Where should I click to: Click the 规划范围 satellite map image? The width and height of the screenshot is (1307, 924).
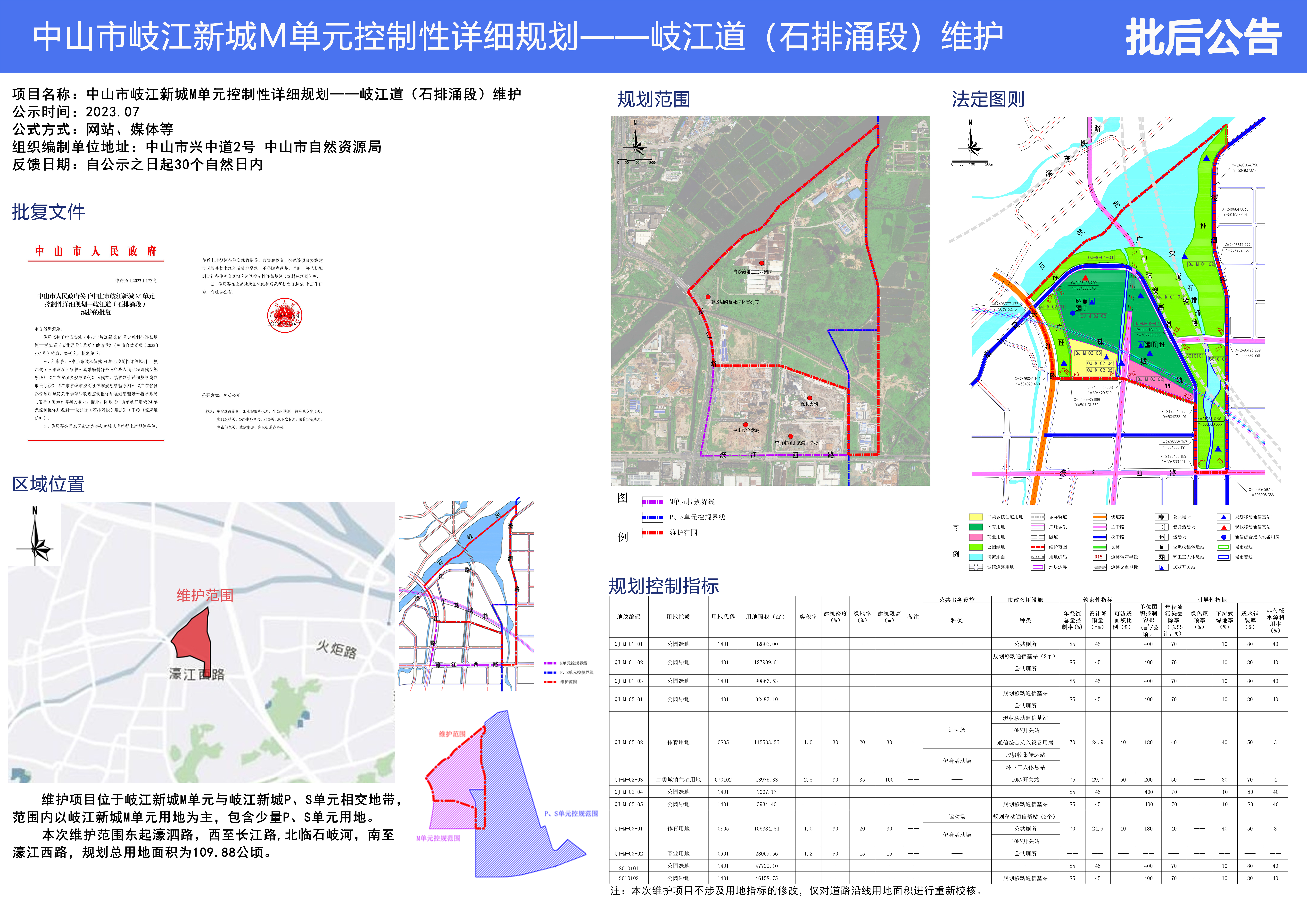click(x=771, y=300)
